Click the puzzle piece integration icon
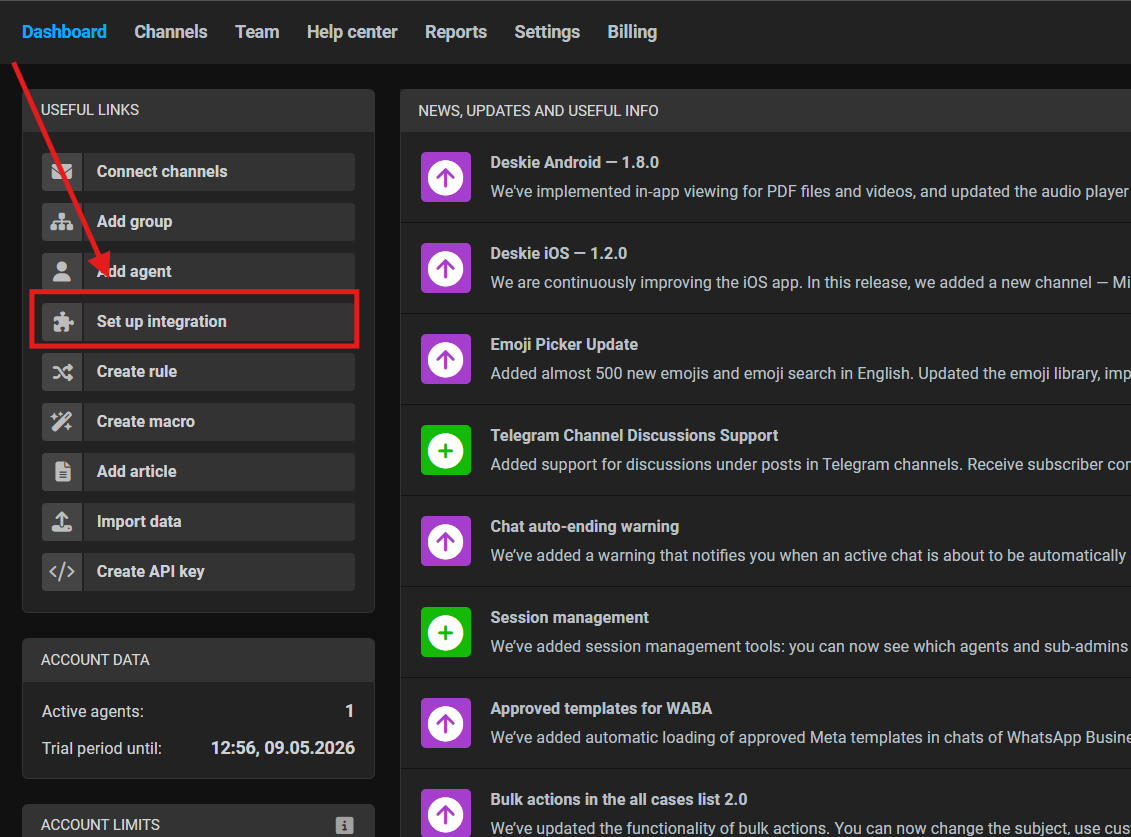The image size is (1131, 837). [x=62, y=322]
